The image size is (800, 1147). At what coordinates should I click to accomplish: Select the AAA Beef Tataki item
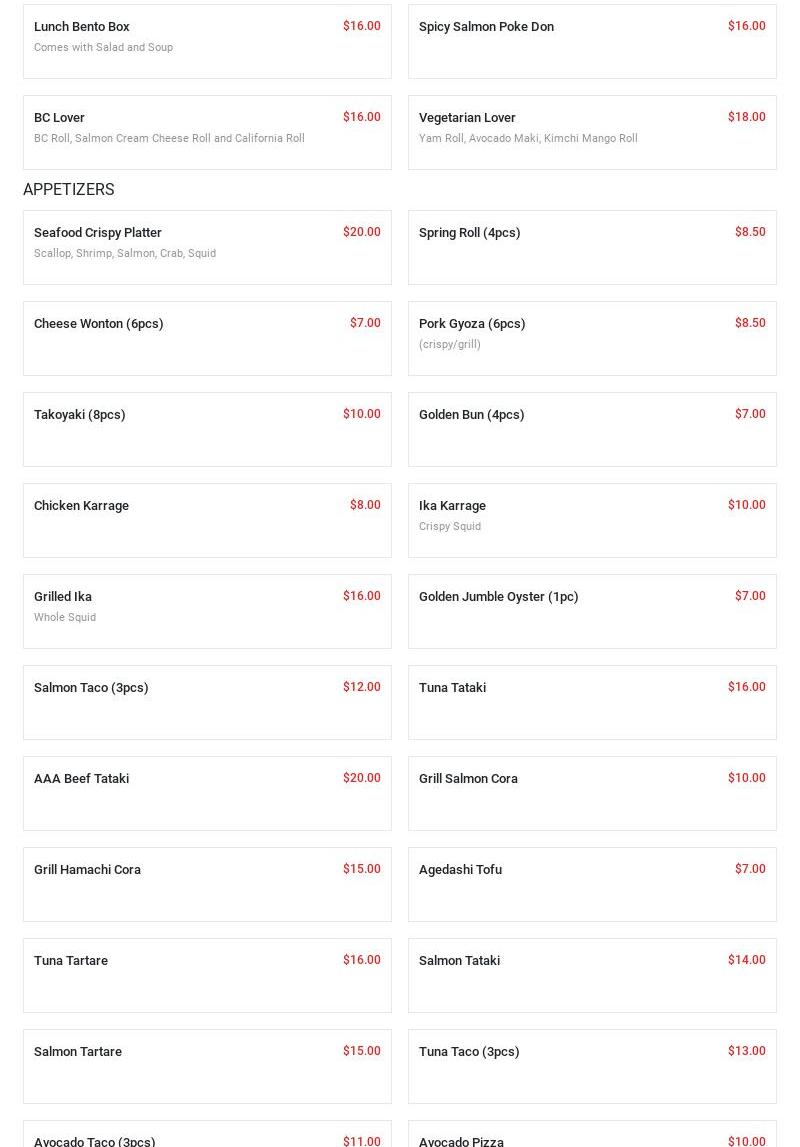(207, 793)
